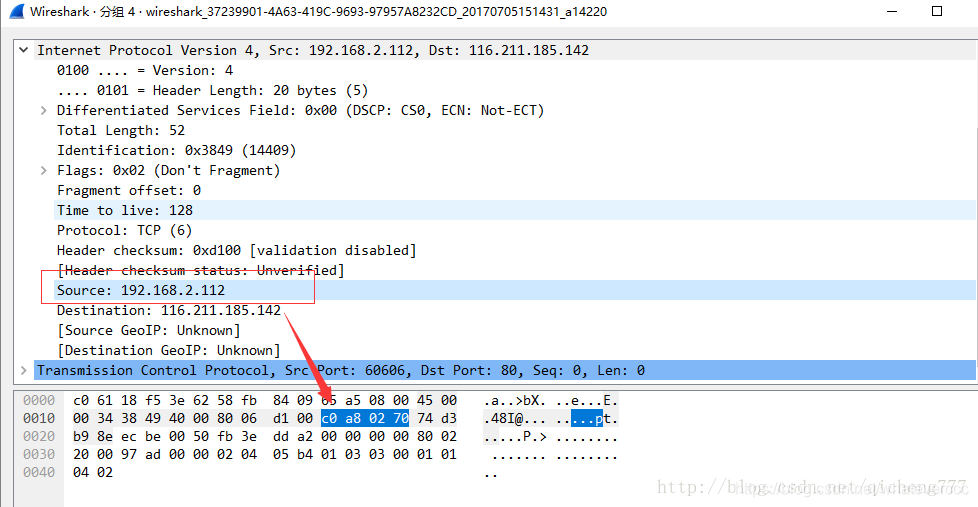
Task: Select Time to live: 128 row
Action: click(x=515, y=210)
